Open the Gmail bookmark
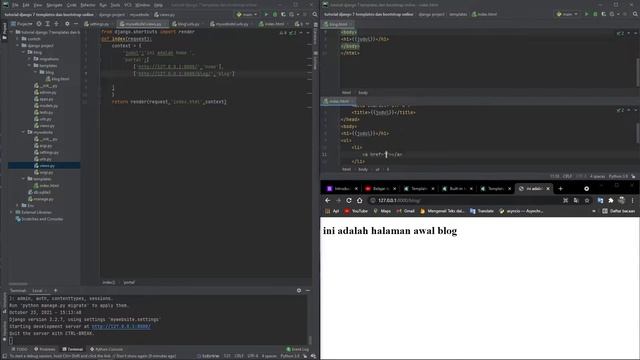This screenshot has width=640, height=360. coord(405,211)
